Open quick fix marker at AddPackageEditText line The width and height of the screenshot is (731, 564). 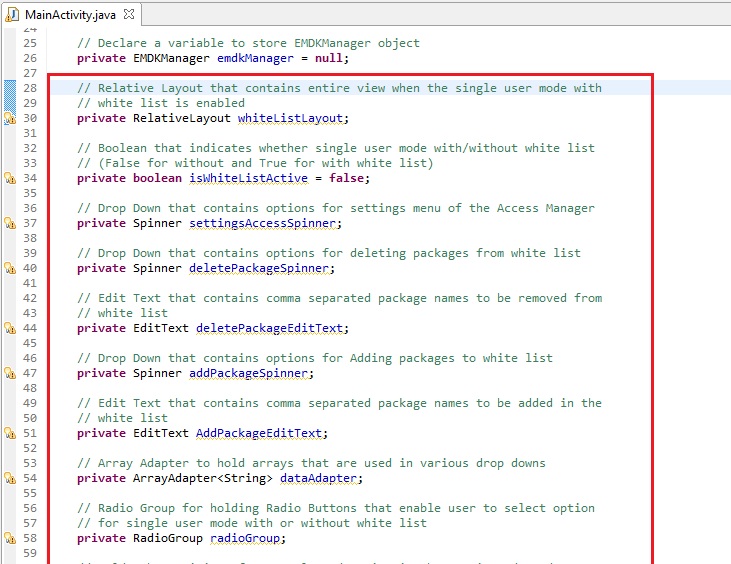[10, 433]
